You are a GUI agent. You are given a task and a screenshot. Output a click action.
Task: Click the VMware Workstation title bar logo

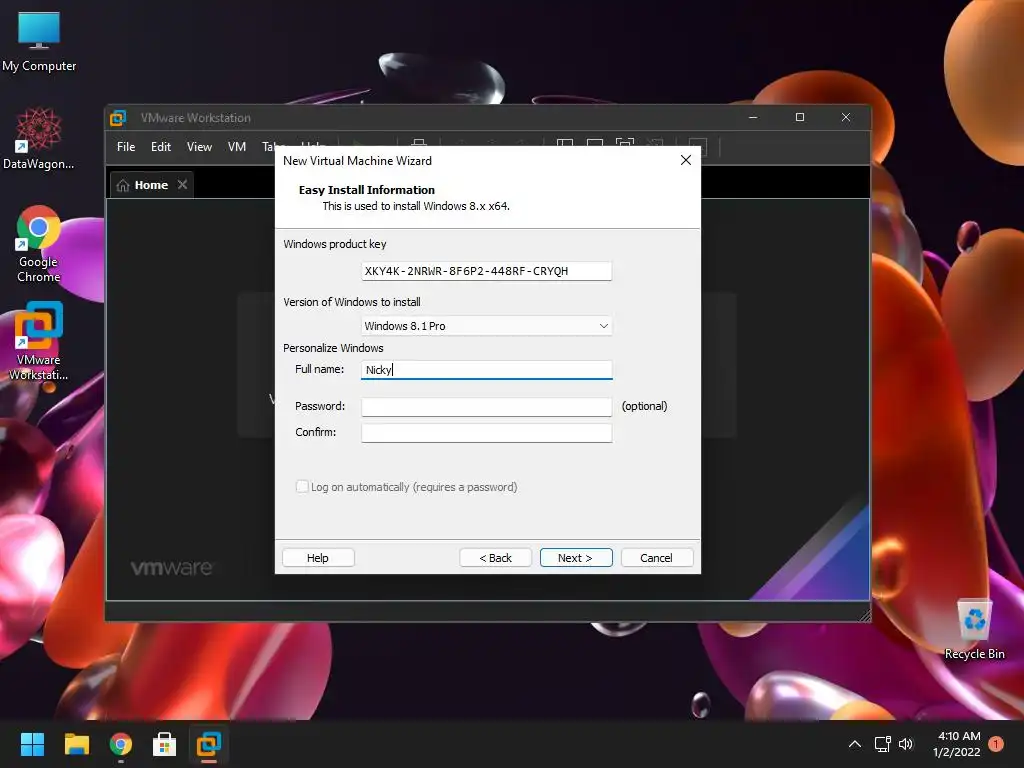click(x=118, y=118)
